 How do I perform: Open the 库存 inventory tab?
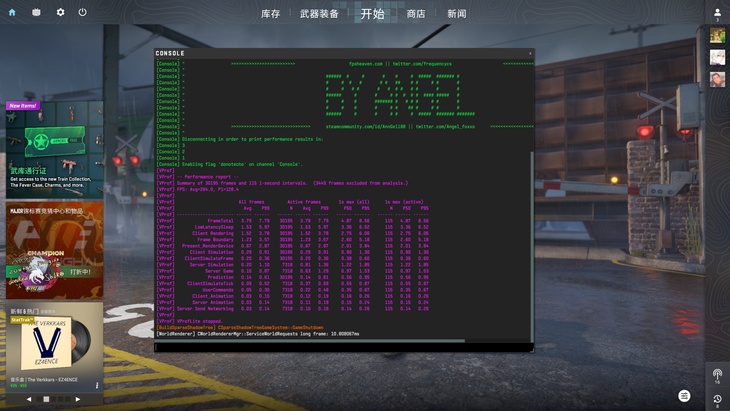(270, 14)
